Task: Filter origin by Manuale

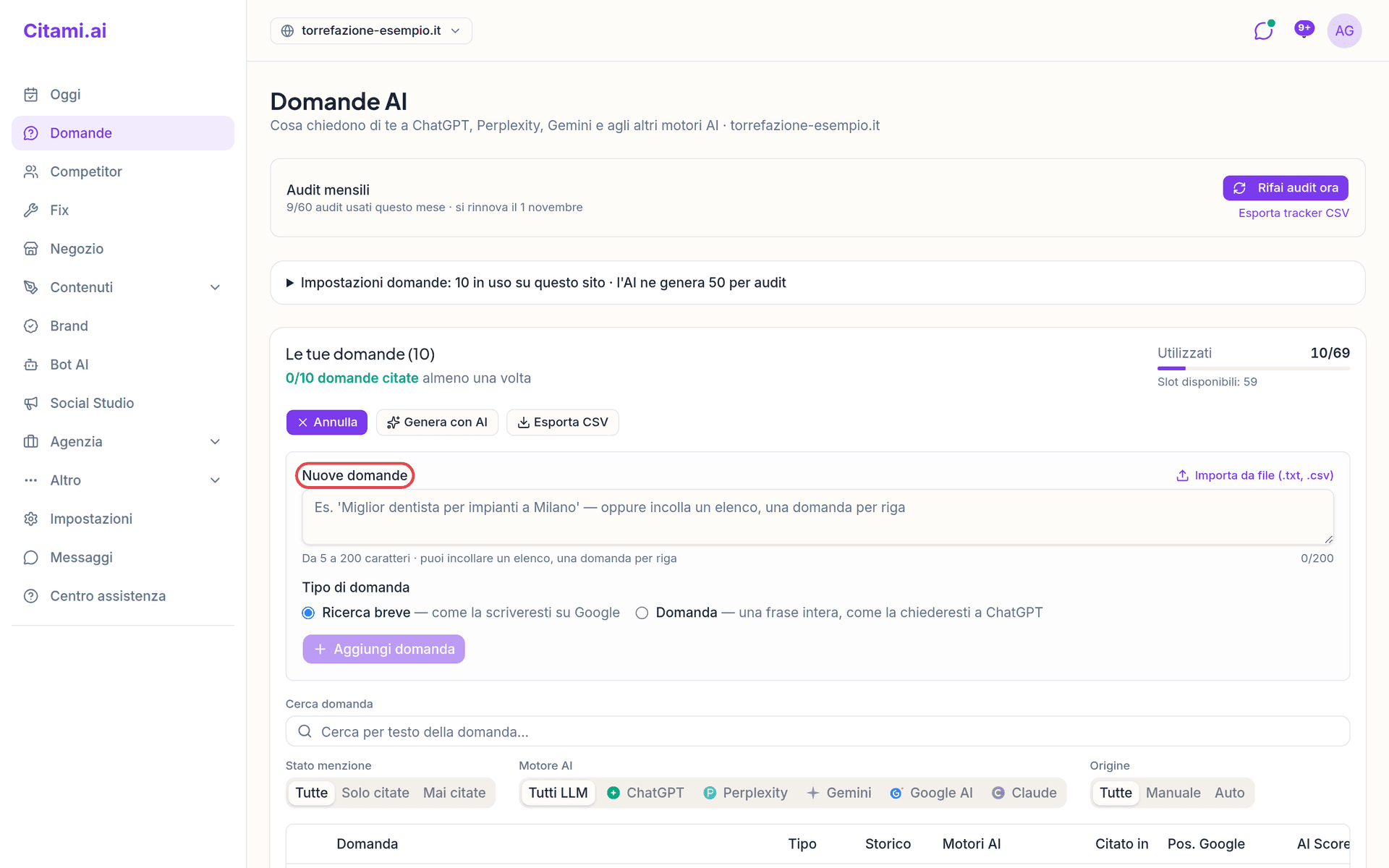Action: [1173, 793]
